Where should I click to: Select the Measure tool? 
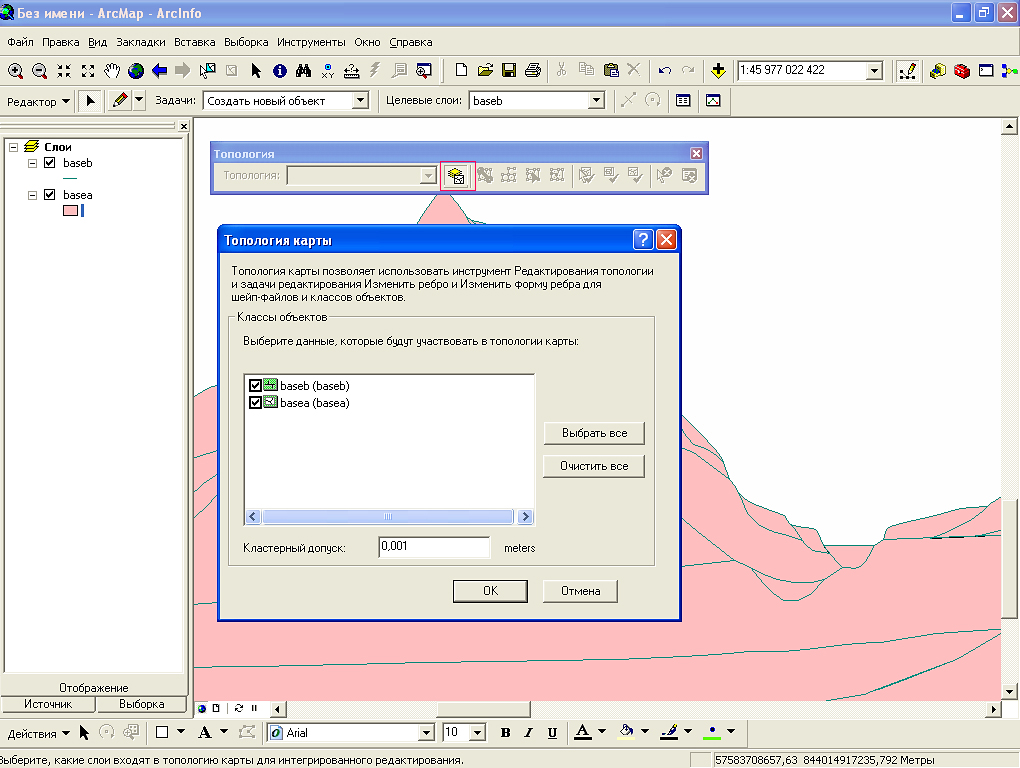(351, 70)
